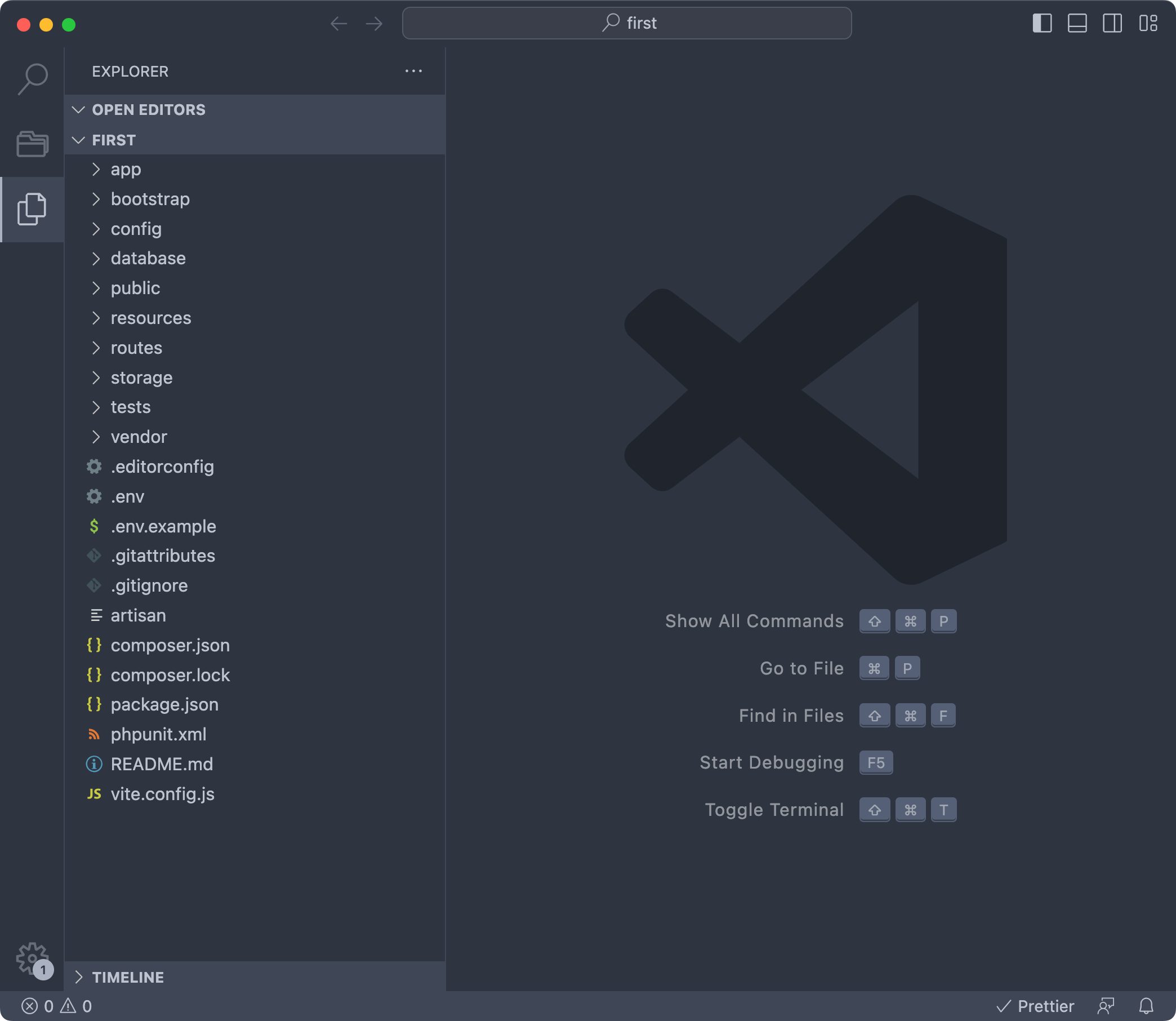Open the Customize Layout icon in the title bar
The image size is (1176, 1021).
[1148, 23]
